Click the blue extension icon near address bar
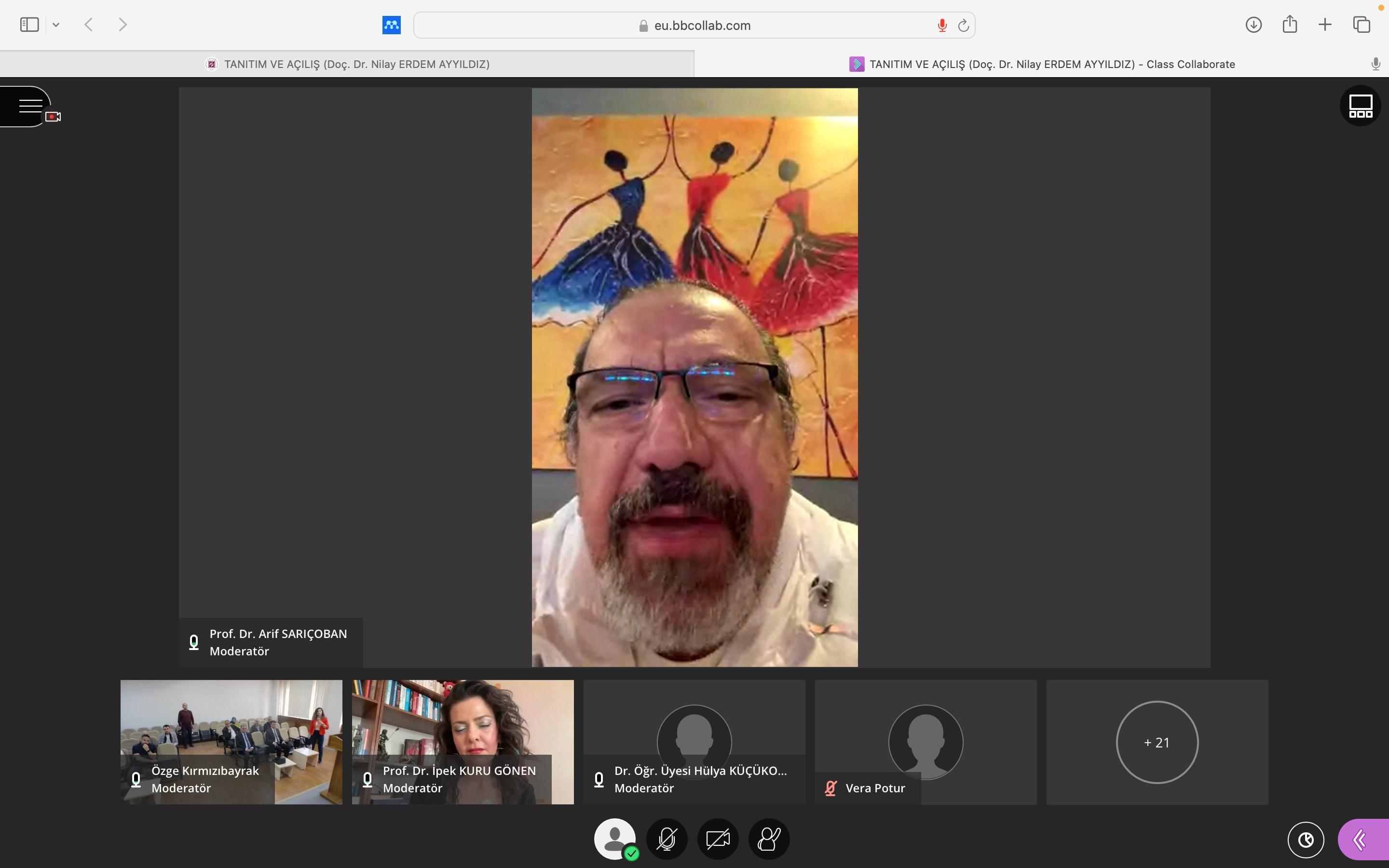The width and height of the screenshot is (1389, 868). pyautogui.click(x=392, y=25)
